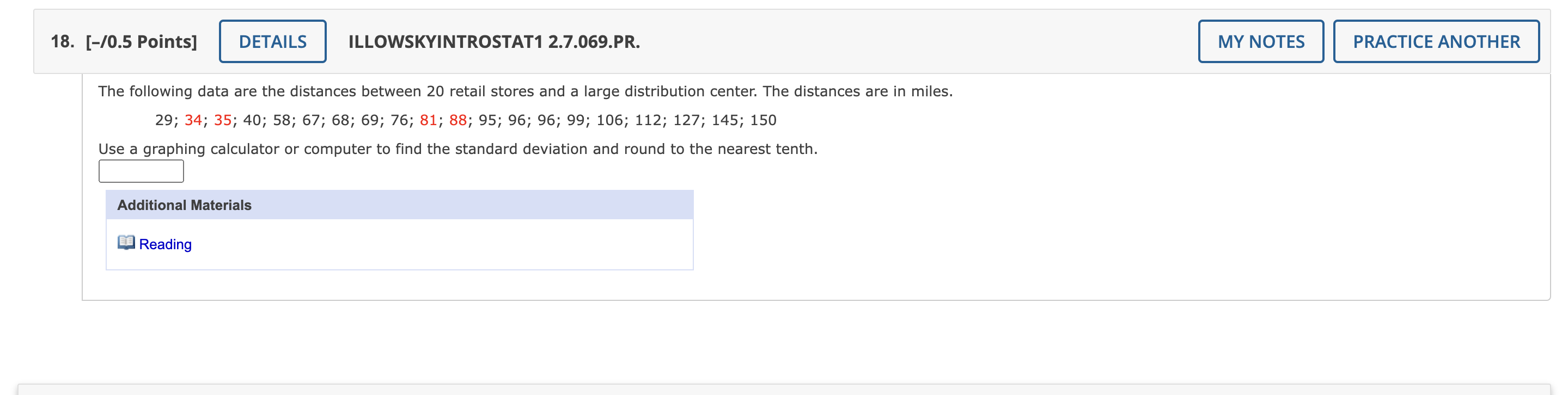
Task: Open the Reading link under Additional Materials
Action: 164,244
